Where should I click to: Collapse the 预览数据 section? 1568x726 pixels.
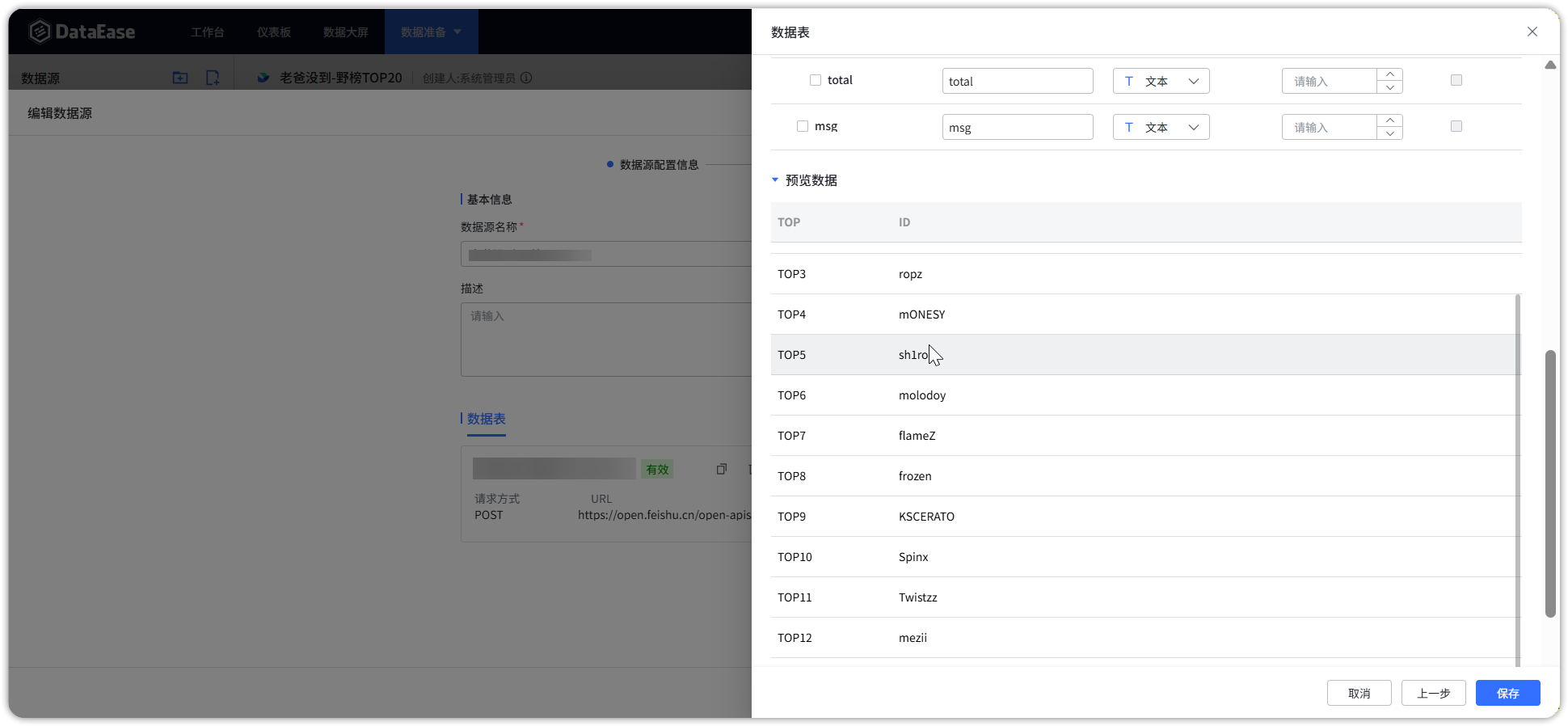(775, 180)
